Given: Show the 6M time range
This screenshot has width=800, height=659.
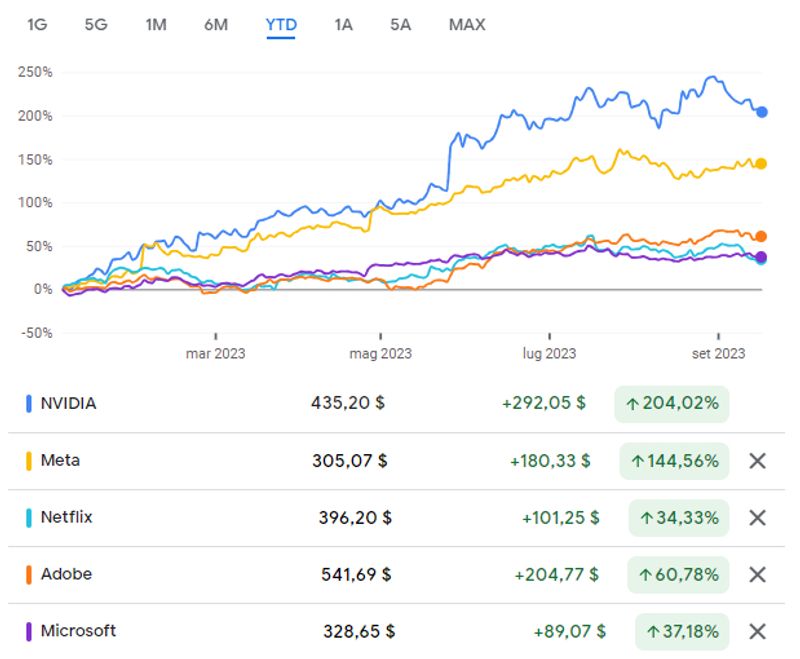Looking at the screenshot, I should coord(216,25).
